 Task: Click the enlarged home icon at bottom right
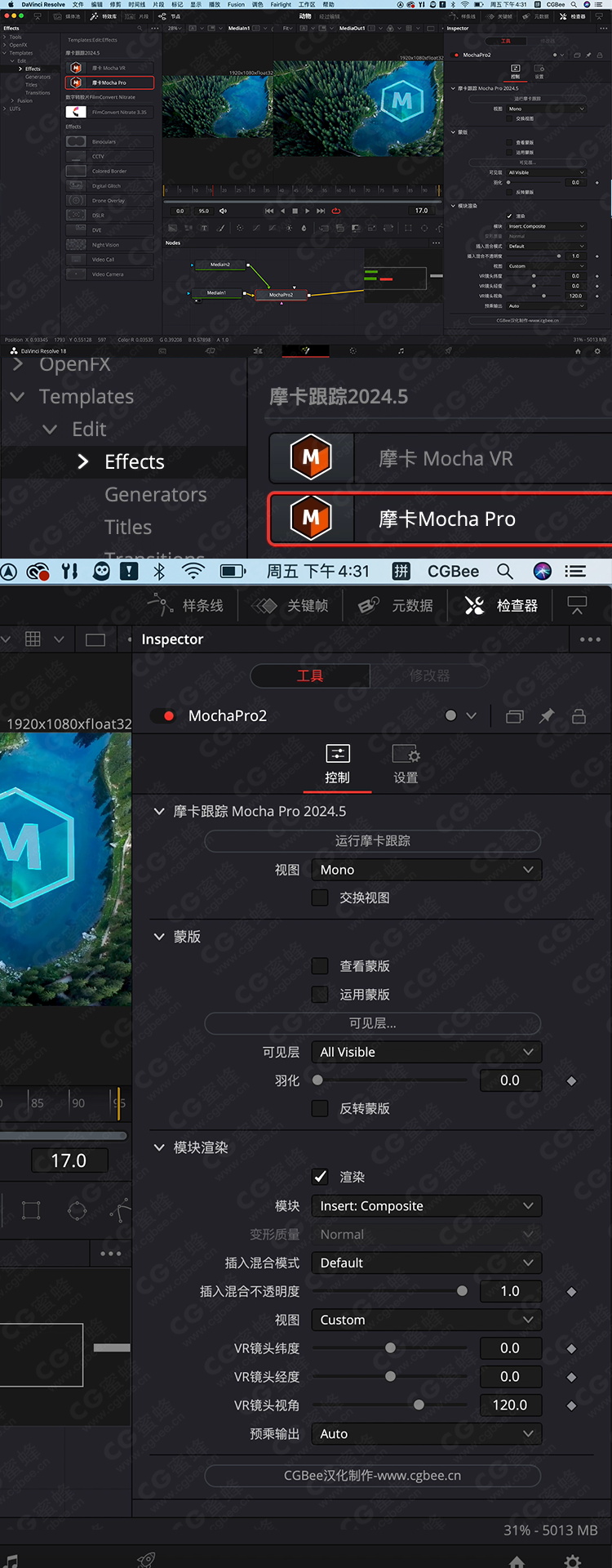coord(517,1561)
